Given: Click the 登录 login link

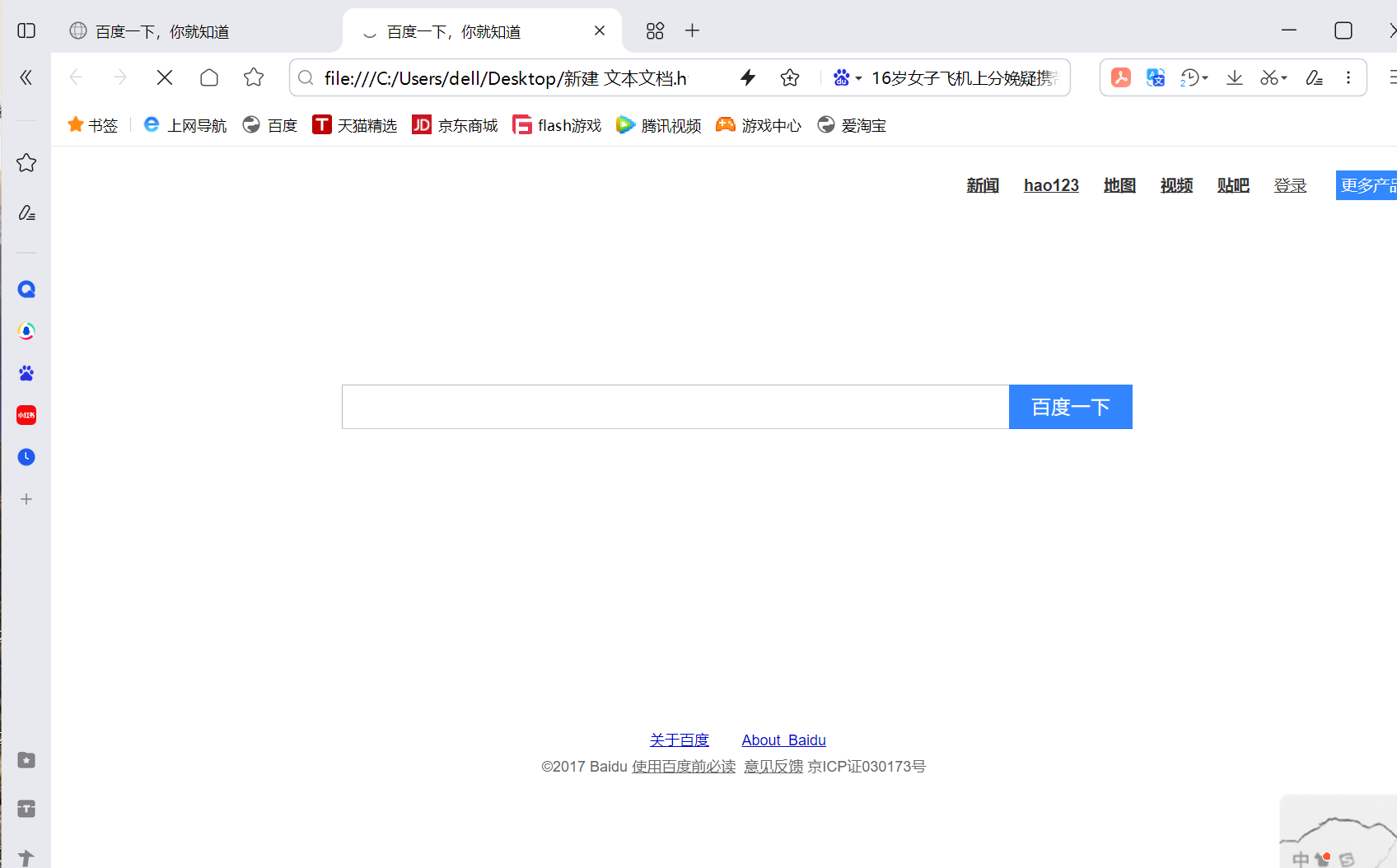Looking at the screenshot, I should [x=1290, y=185].
